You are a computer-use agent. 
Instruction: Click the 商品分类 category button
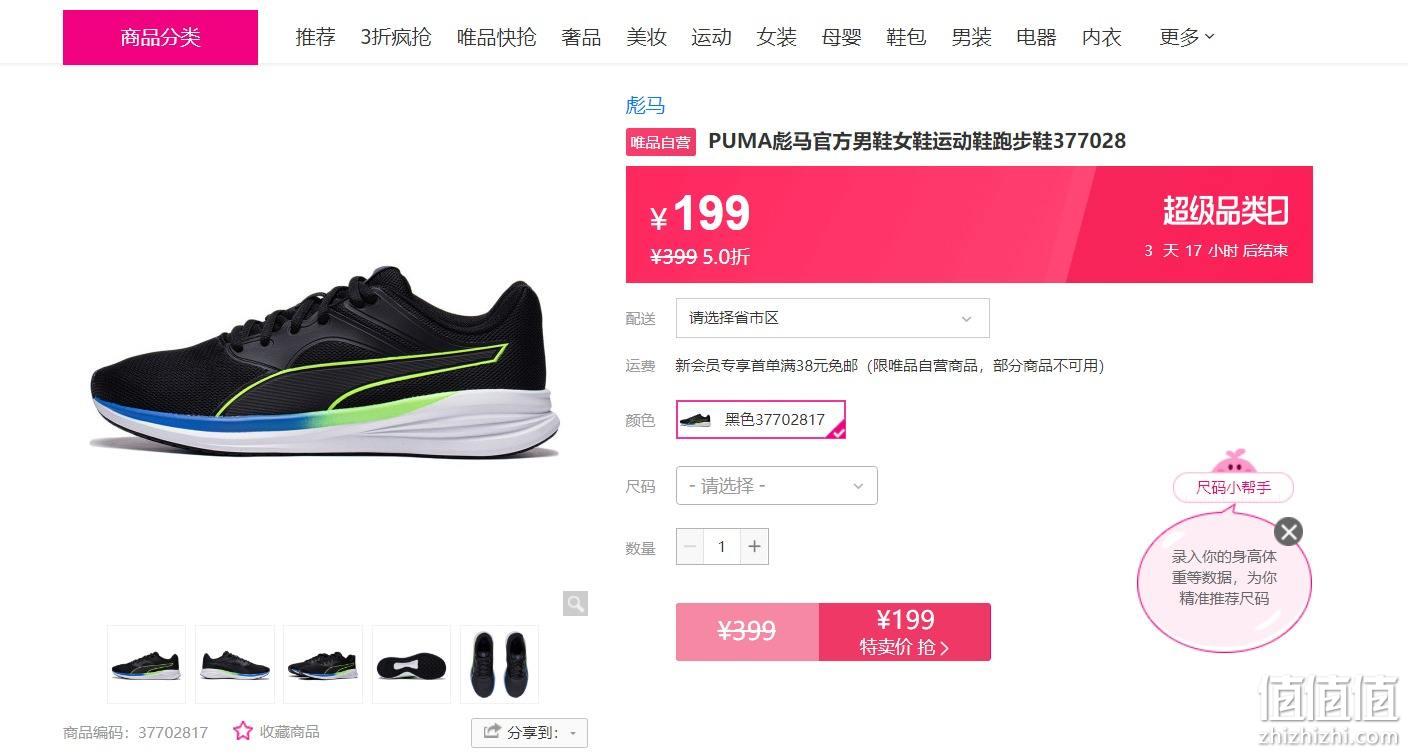point(160,37)
